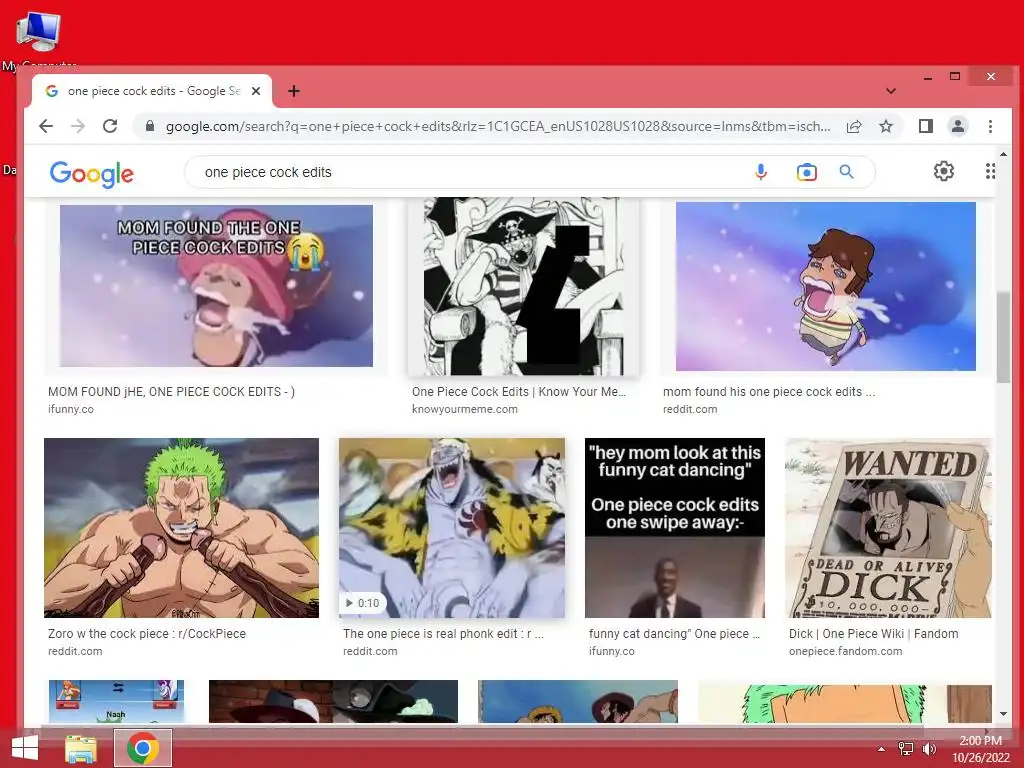1024x768 pixels.
Task: Open the 'funny cat dancing' ifunny thumbnail
Action: pyautogui.click(x=675, y=528)
